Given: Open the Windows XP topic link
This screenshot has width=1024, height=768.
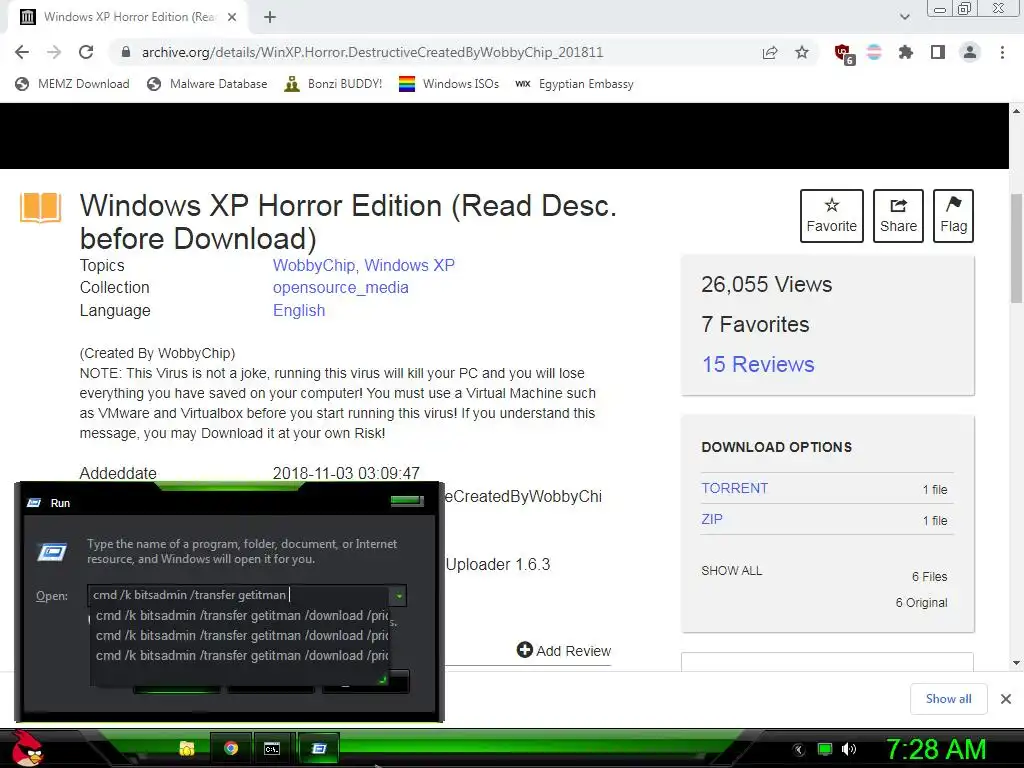Looking at the screenshot, I should click(x=409, y=265).
